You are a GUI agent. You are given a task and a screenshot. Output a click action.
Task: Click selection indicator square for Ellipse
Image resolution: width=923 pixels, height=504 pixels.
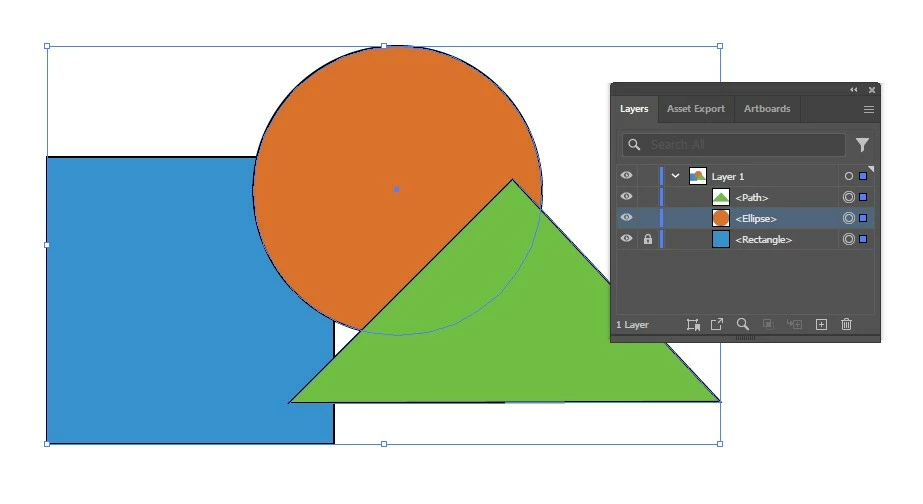(863, 218)
